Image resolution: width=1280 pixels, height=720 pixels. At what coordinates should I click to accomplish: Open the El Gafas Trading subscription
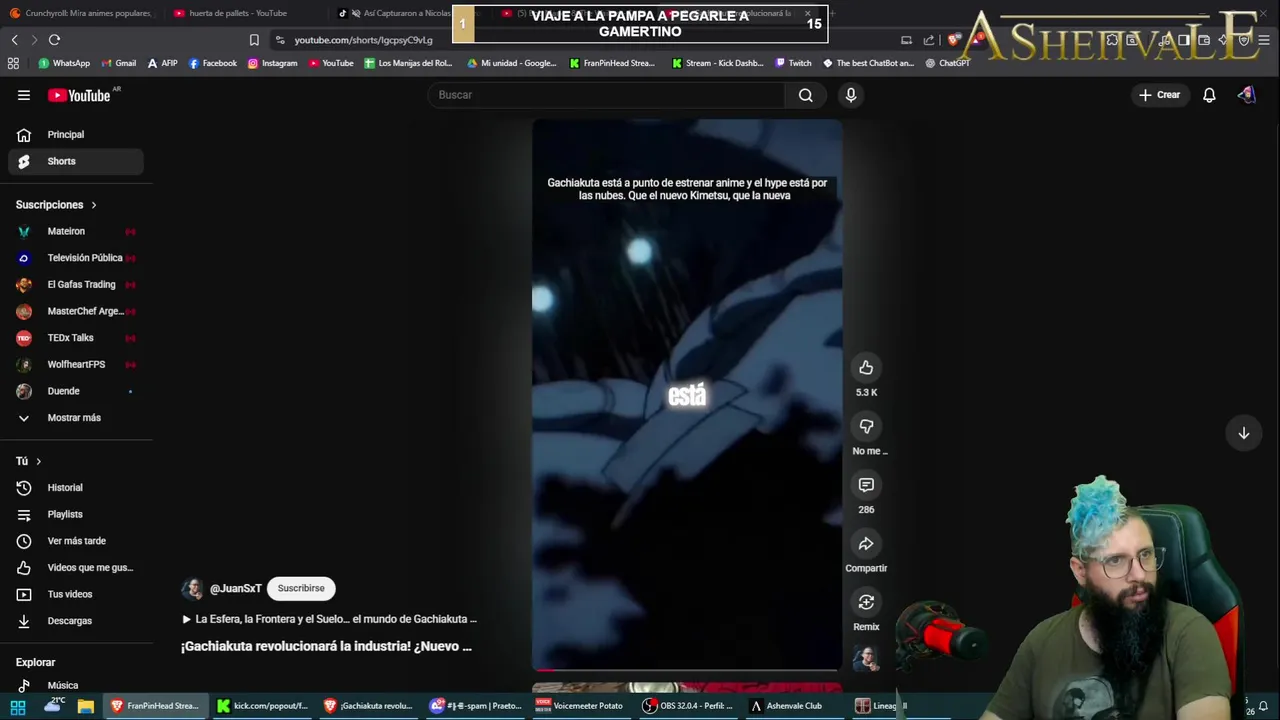click(76, 285)
